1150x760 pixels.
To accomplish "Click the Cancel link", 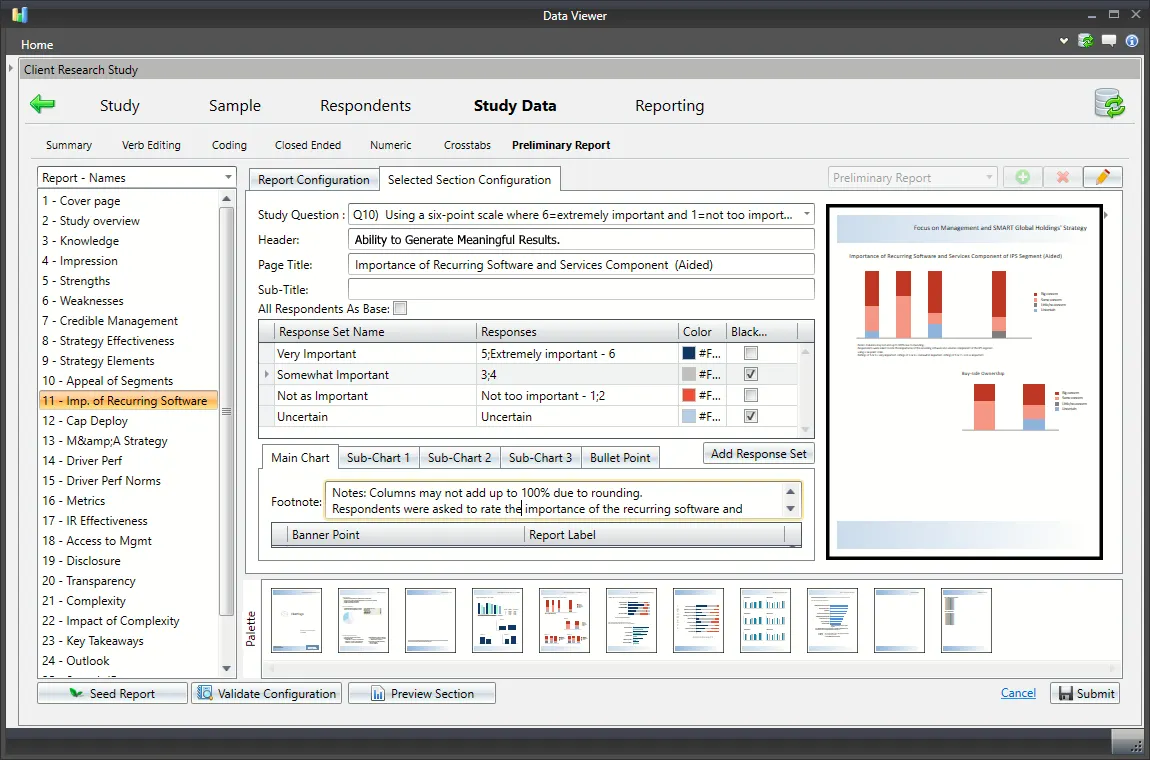I will coord(1018,693).
